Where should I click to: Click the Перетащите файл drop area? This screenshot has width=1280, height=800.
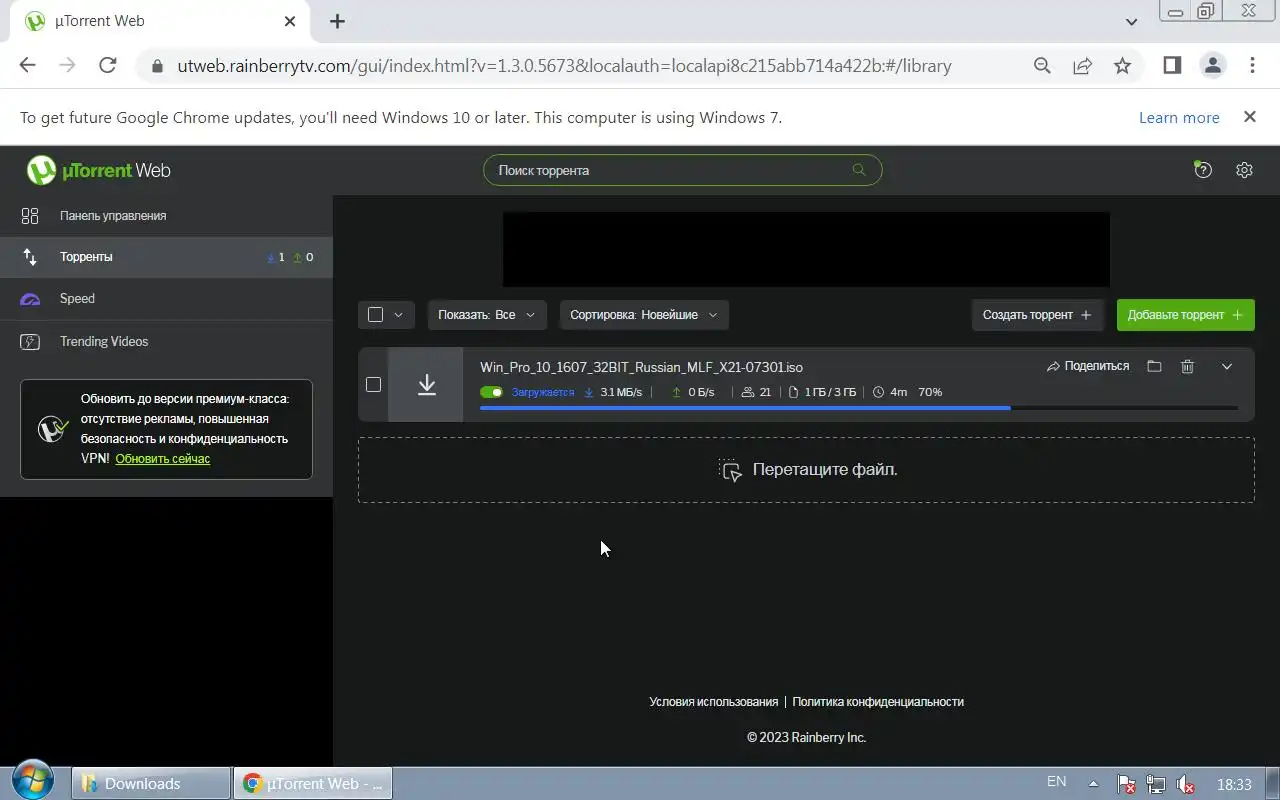click(806, 470)
